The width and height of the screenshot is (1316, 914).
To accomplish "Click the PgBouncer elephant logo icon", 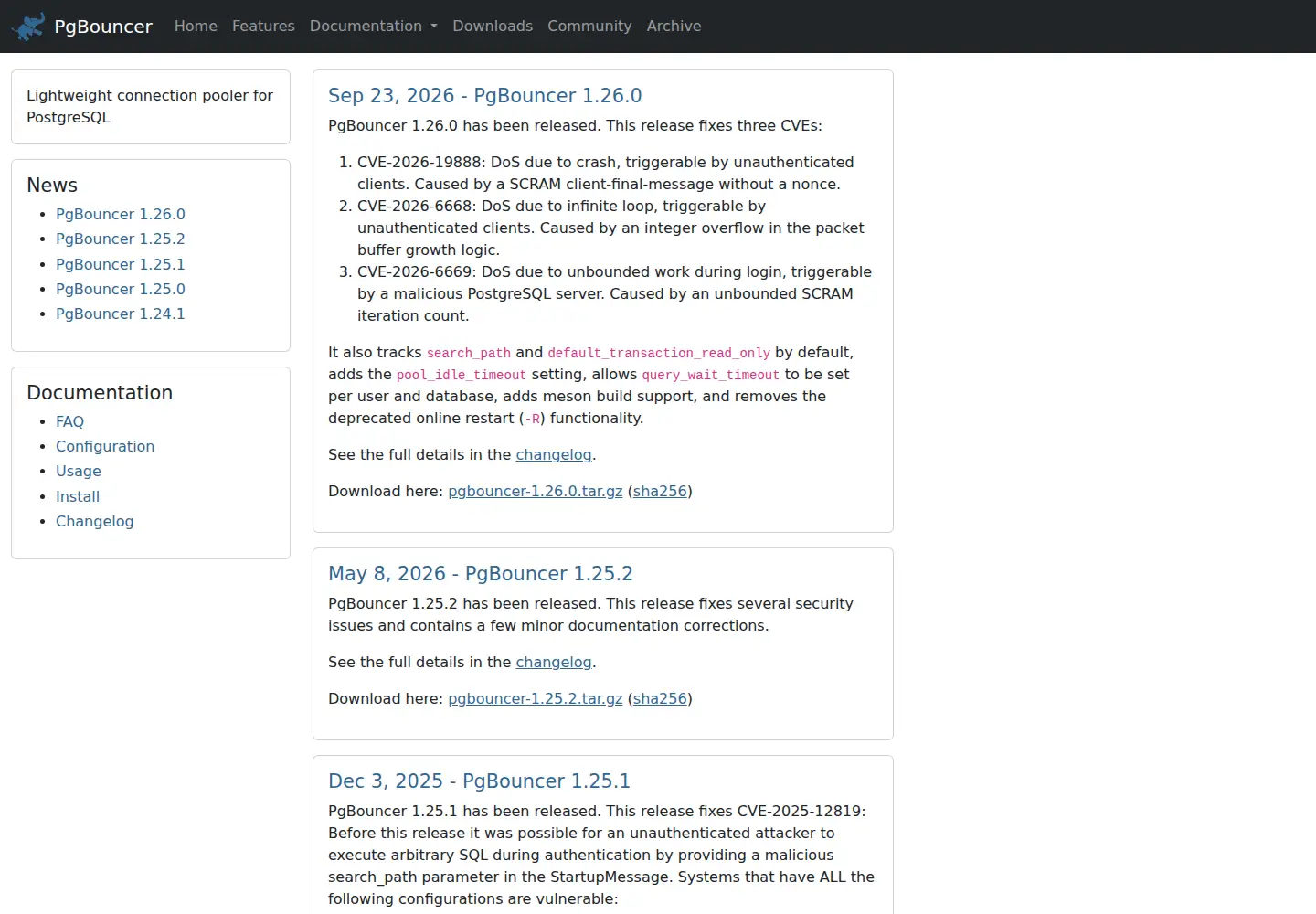I will coord(27,27).
